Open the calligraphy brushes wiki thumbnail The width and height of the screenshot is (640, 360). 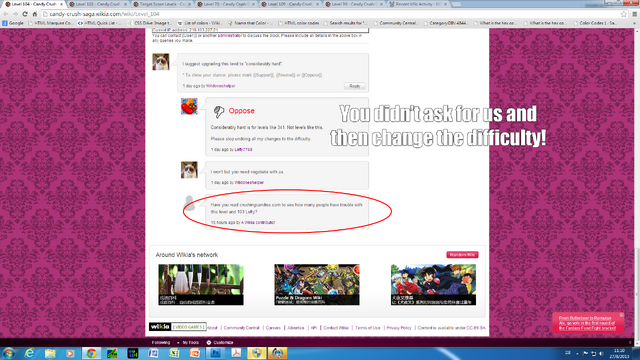201,284
